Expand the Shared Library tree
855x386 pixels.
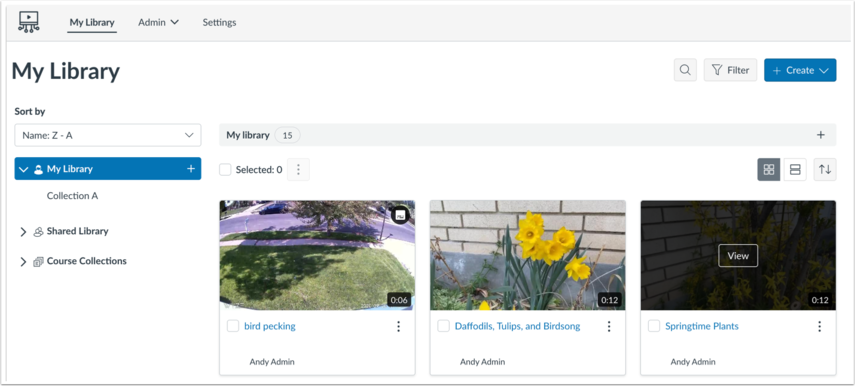[23, 232]
